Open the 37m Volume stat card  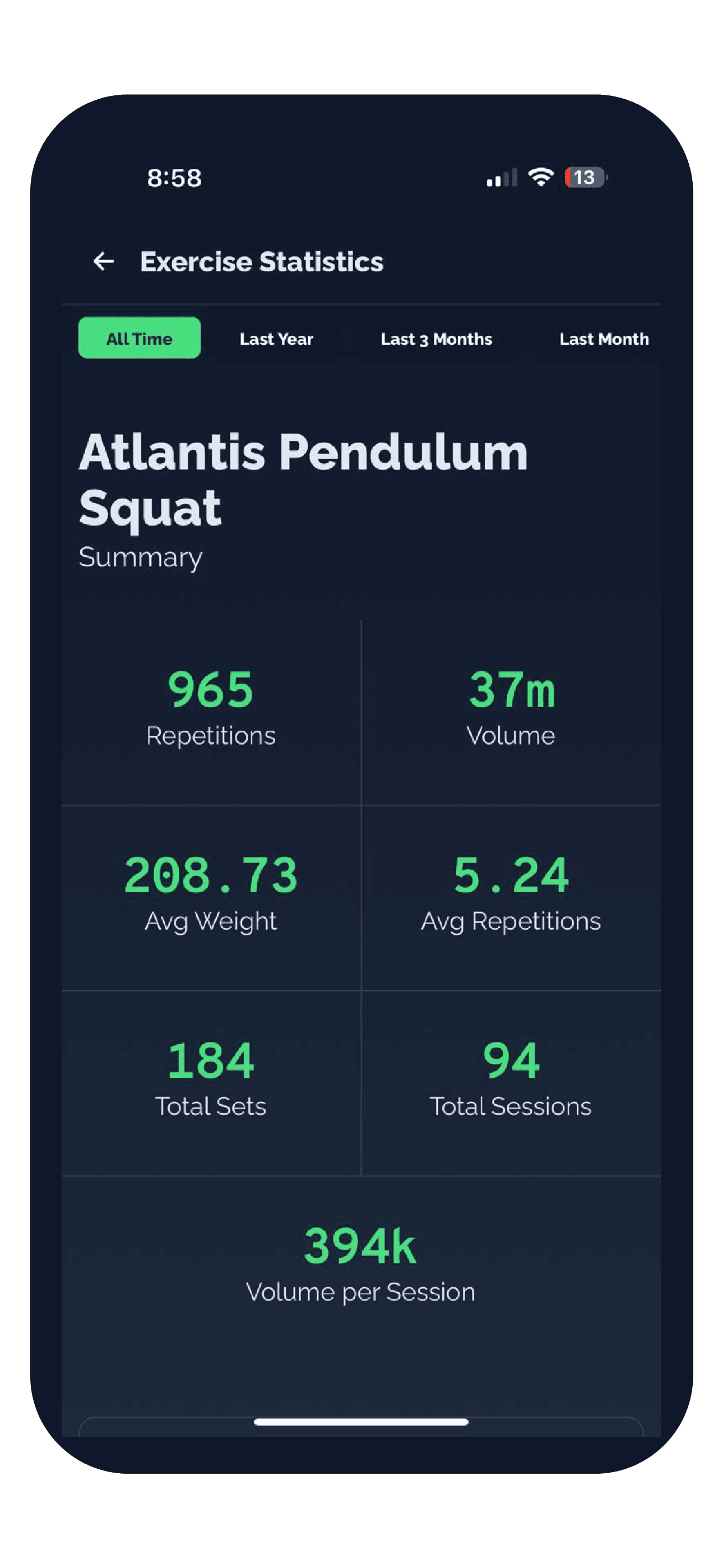tap(511, 713)
